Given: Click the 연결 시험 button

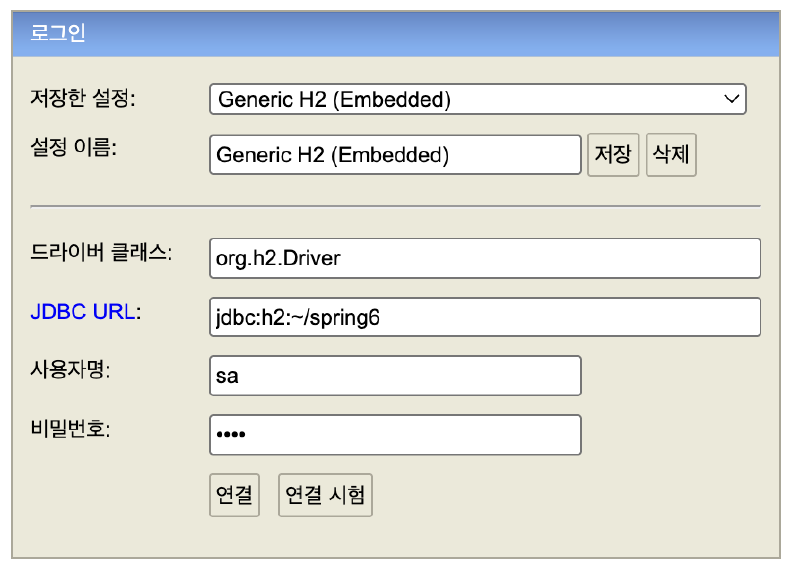Looking at the screenshot, I should click(325, 495).
